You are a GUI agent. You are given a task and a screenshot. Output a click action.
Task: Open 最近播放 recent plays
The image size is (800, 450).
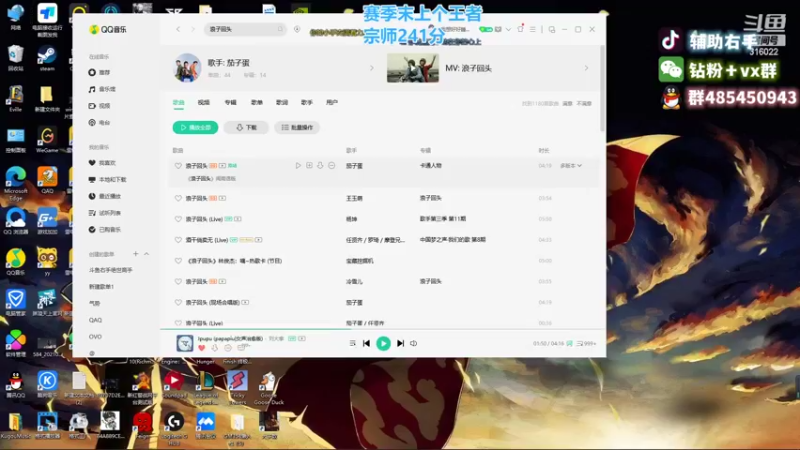click(x=105, y=196)
